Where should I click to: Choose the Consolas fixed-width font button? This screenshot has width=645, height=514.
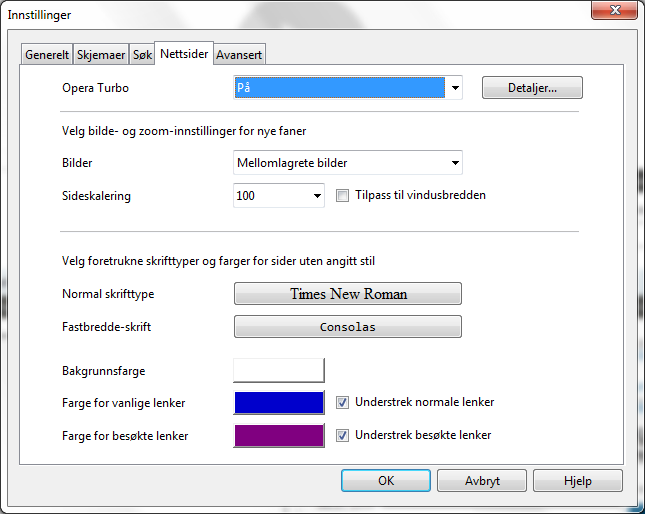click(348, 327)
